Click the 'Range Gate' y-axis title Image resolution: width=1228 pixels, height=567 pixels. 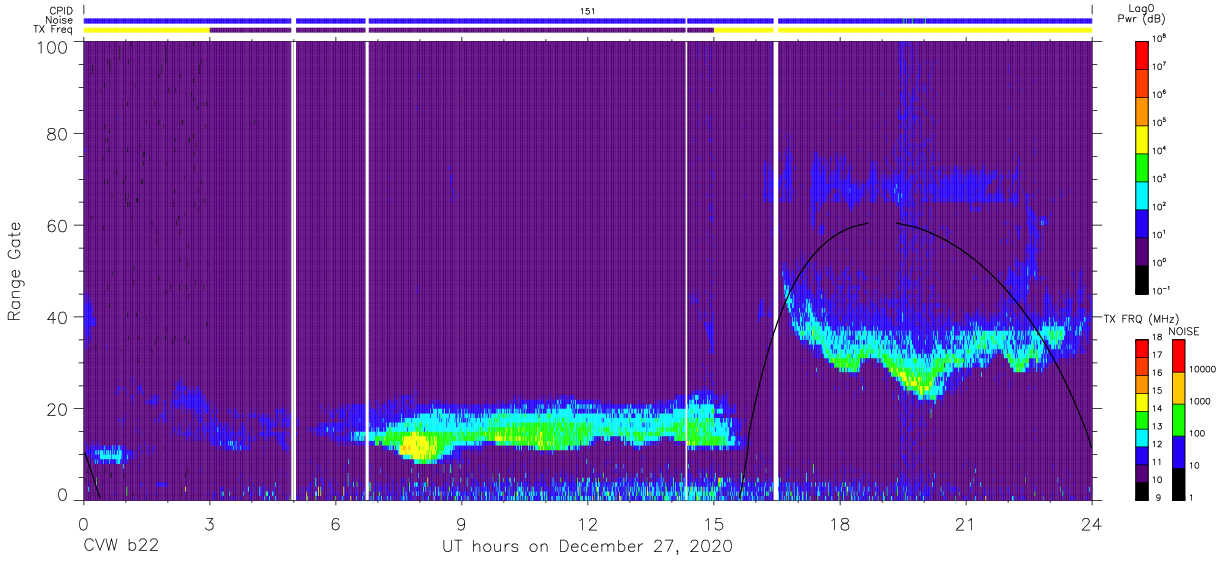pyautogui.click(x=15, y=270)
